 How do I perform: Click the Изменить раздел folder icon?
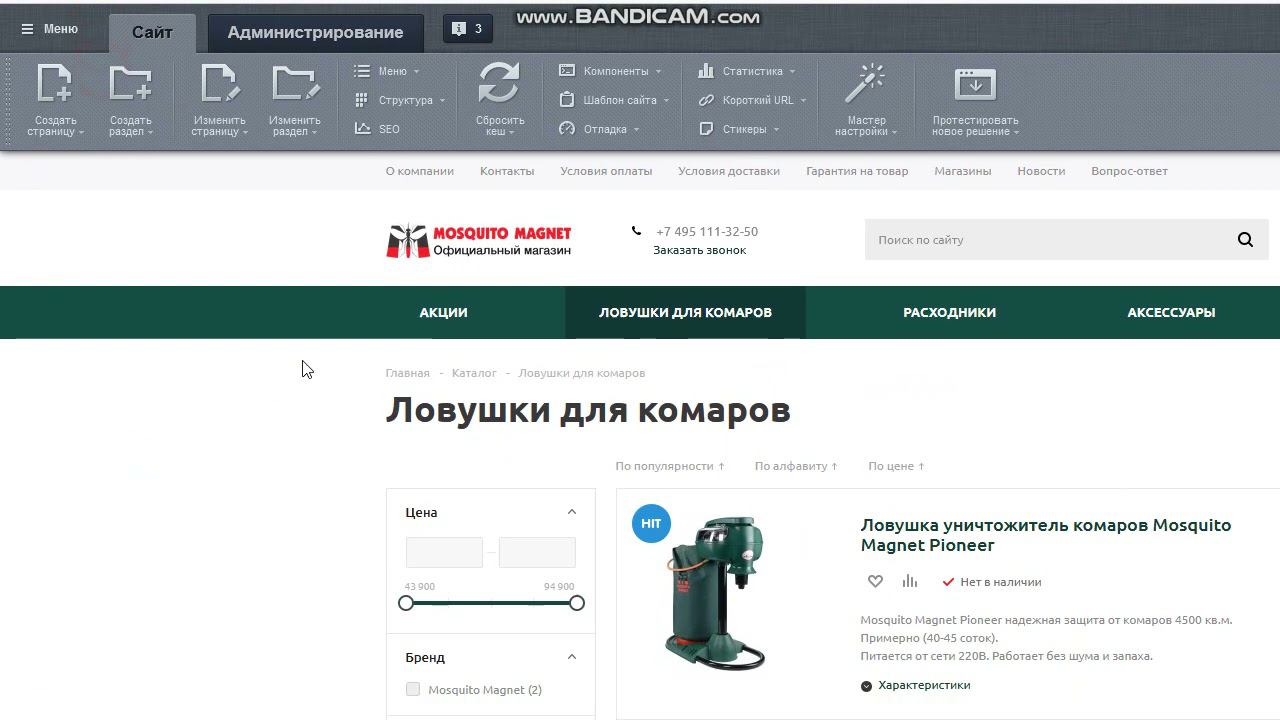click(295, 84)
